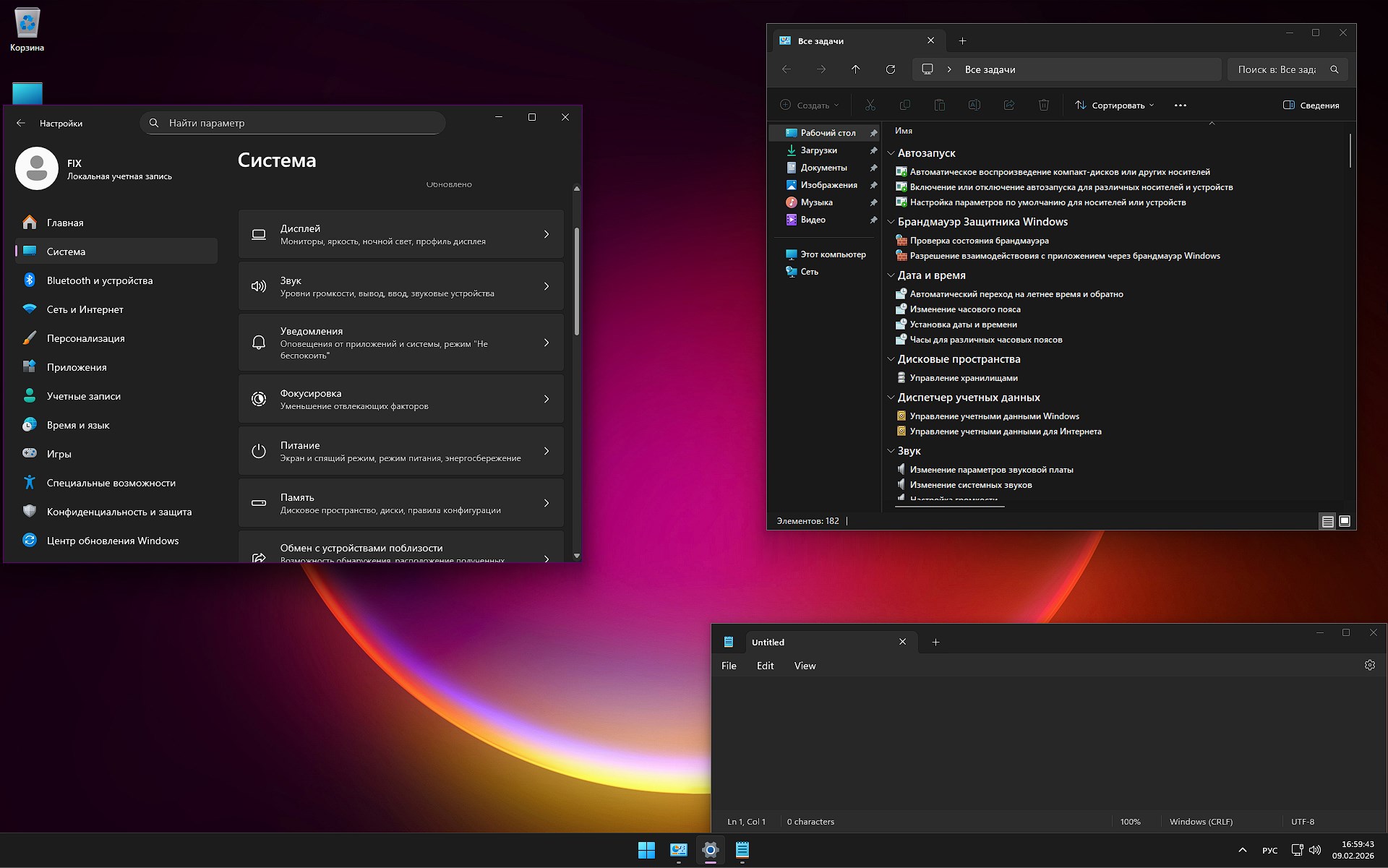The height and width of the screenshot is (868, 1388).
Task: Open Изменение часового пояса task
Action: tap(964, 309)
